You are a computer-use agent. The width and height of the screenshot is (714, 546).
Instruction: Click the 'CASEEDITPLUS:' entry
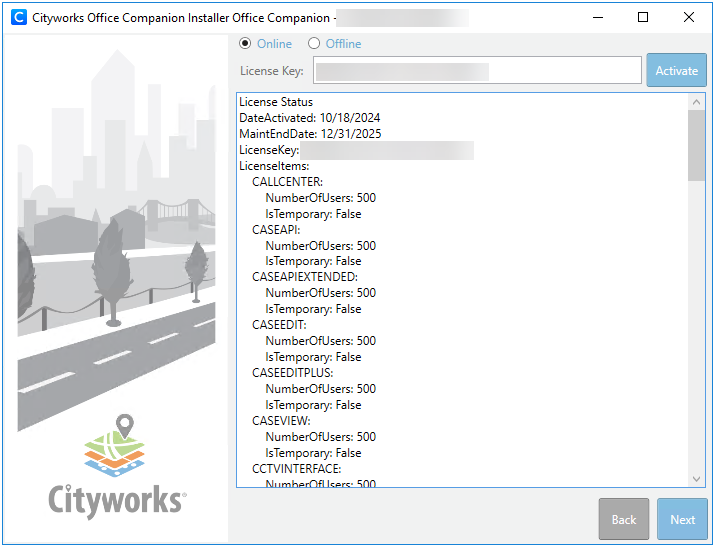click(292, 373)
